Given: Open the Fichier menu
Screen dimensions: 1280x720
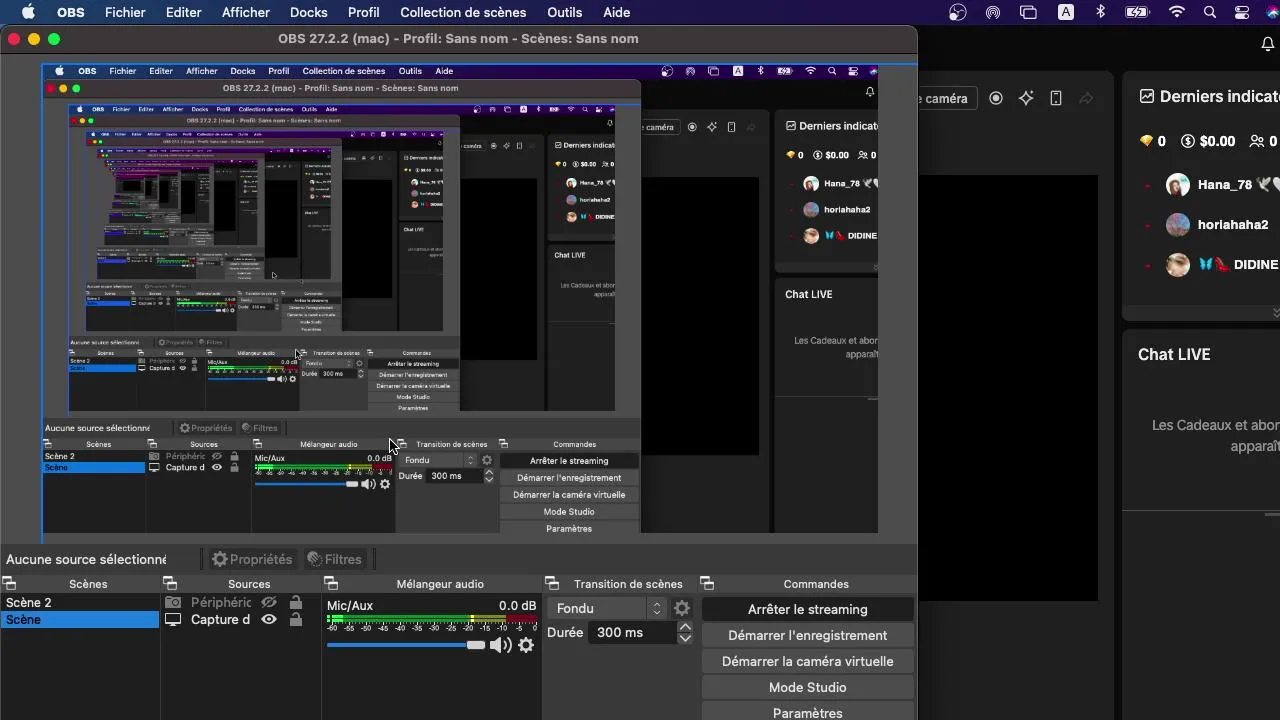Looking at the screenshot, I should tap(125, 12).
